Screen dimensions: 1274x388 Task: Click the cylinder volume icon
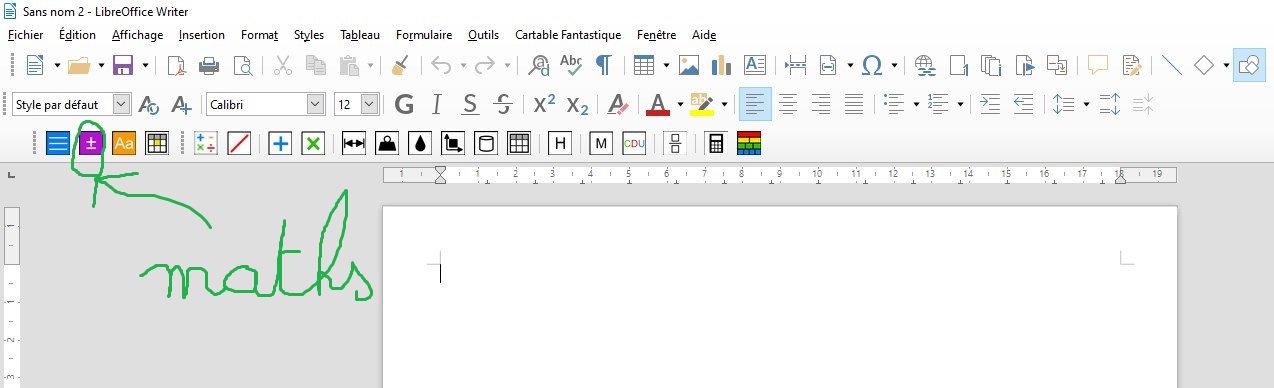(486, 143)
